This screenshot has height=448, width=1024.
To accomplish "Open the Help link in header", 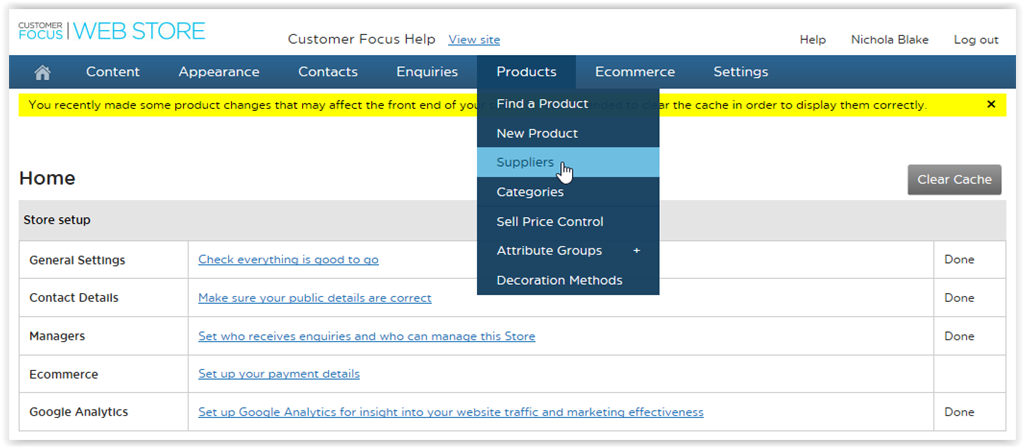I will [x=812, y=40].
